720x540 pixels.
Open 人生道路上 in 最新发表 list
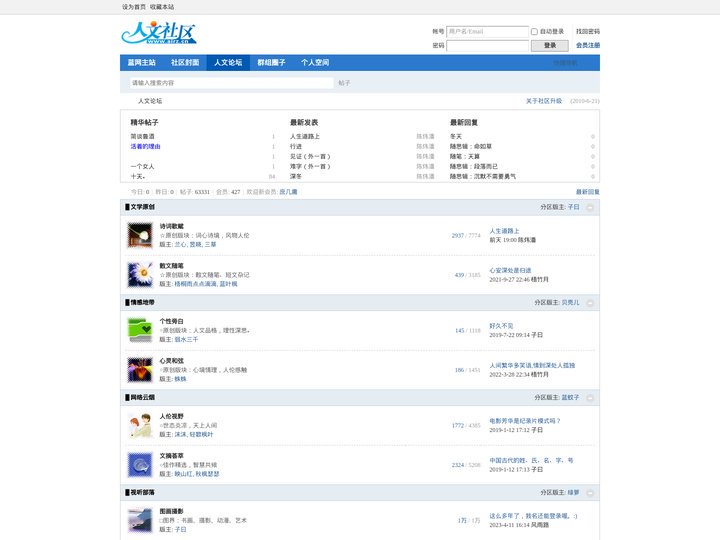click(x=305, y=136)
